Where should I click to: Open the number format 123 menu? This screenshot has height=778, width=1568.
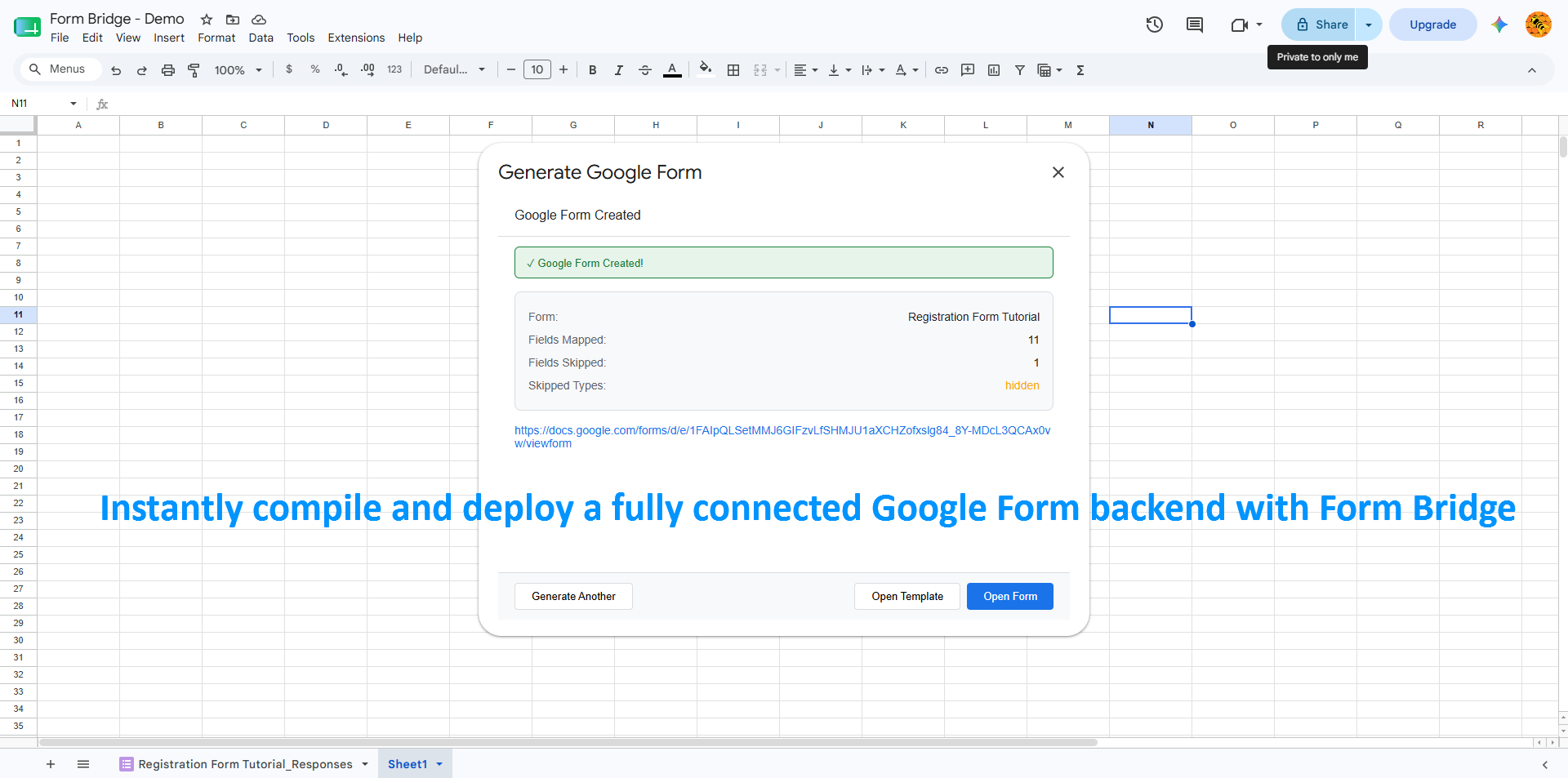(x=394, y=70)
